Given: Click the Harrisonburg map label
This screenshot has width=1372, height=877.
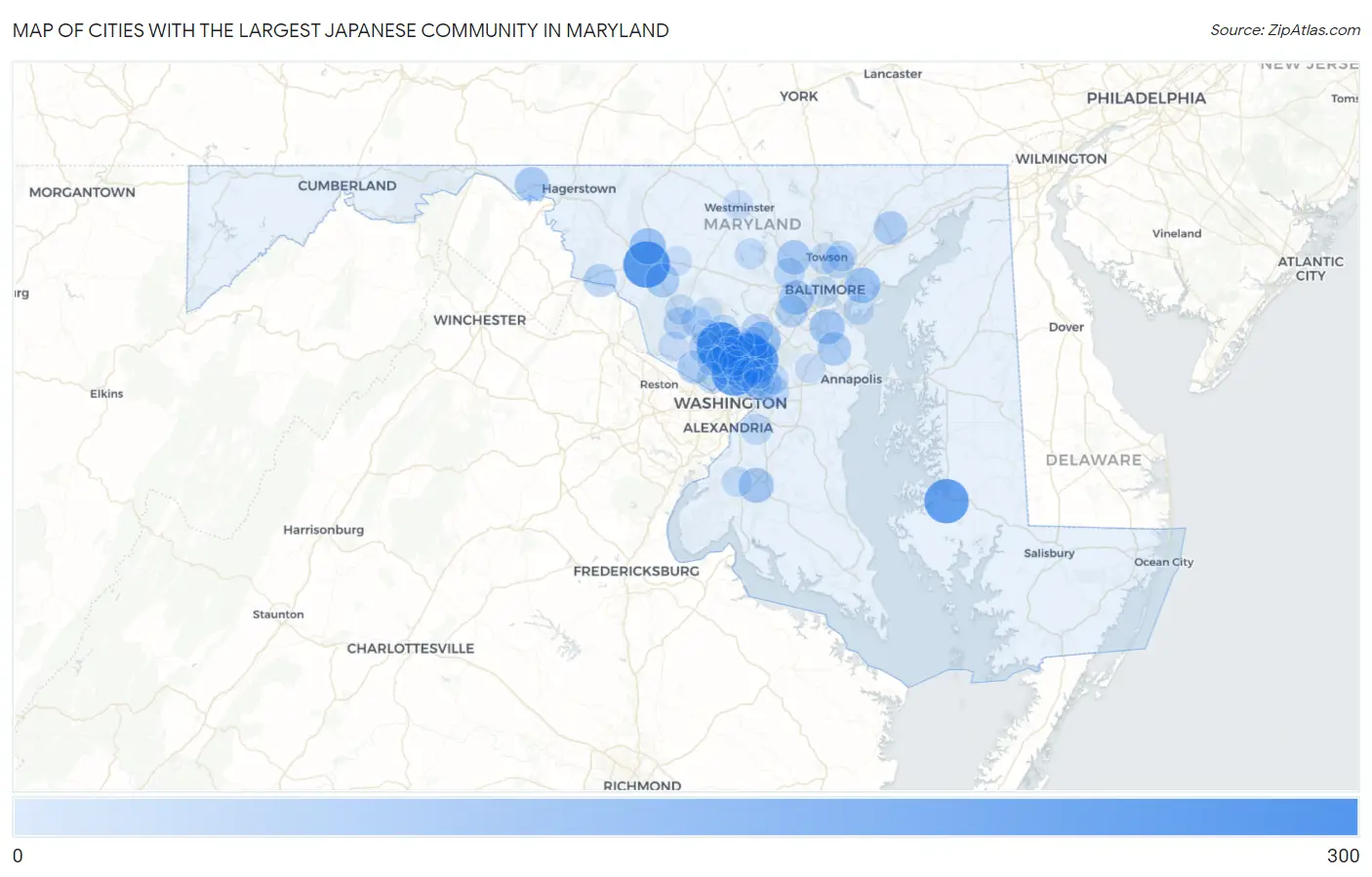Looking at the screenshot, I should [x=323, y=530].
